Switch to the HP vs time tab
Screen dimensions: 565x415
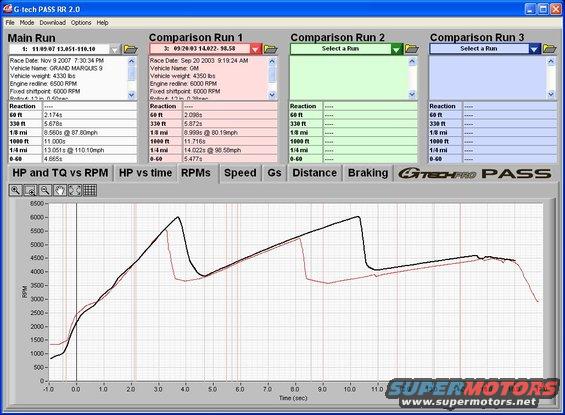tap(145, 173)
